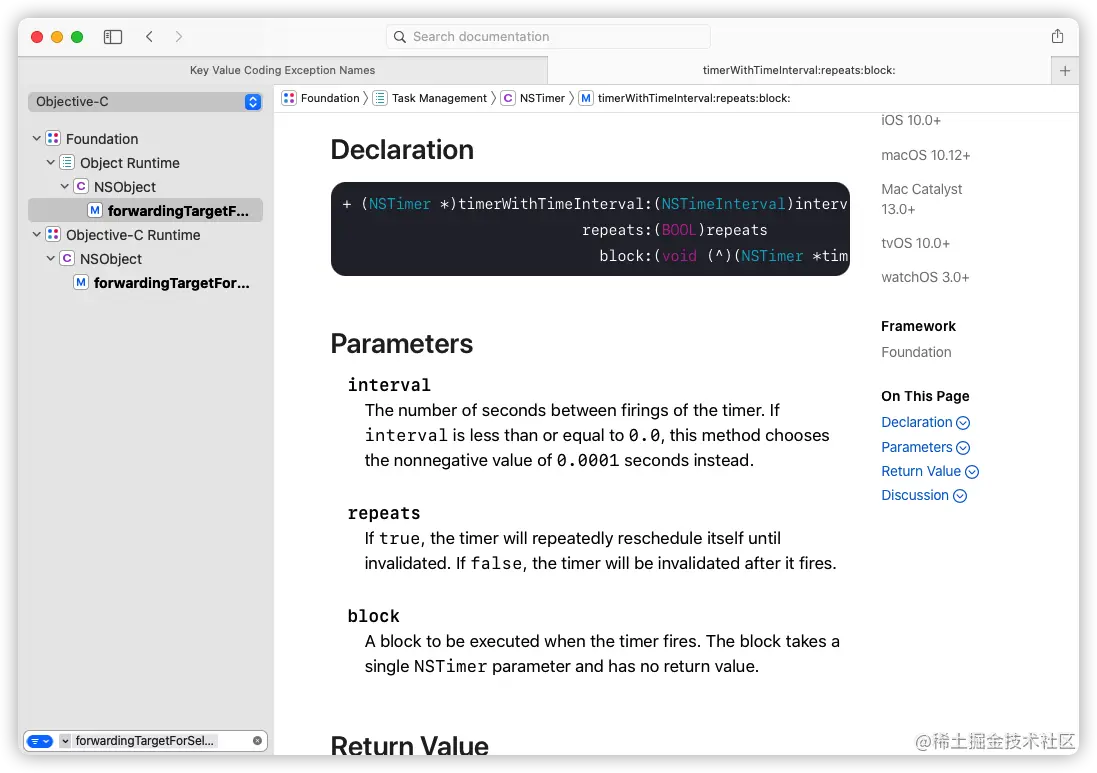The height and width of the screenshot is (773, 1097).
Task: Go to Foundation in the breadcrumb bar
Action: (x=330, y=98)
